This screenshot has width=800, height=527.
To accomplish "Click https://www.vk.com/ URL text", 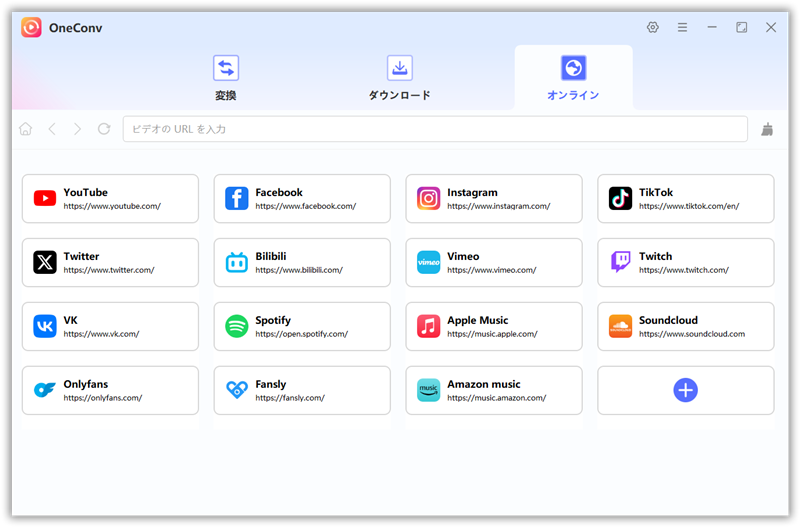I will [102, 334].
